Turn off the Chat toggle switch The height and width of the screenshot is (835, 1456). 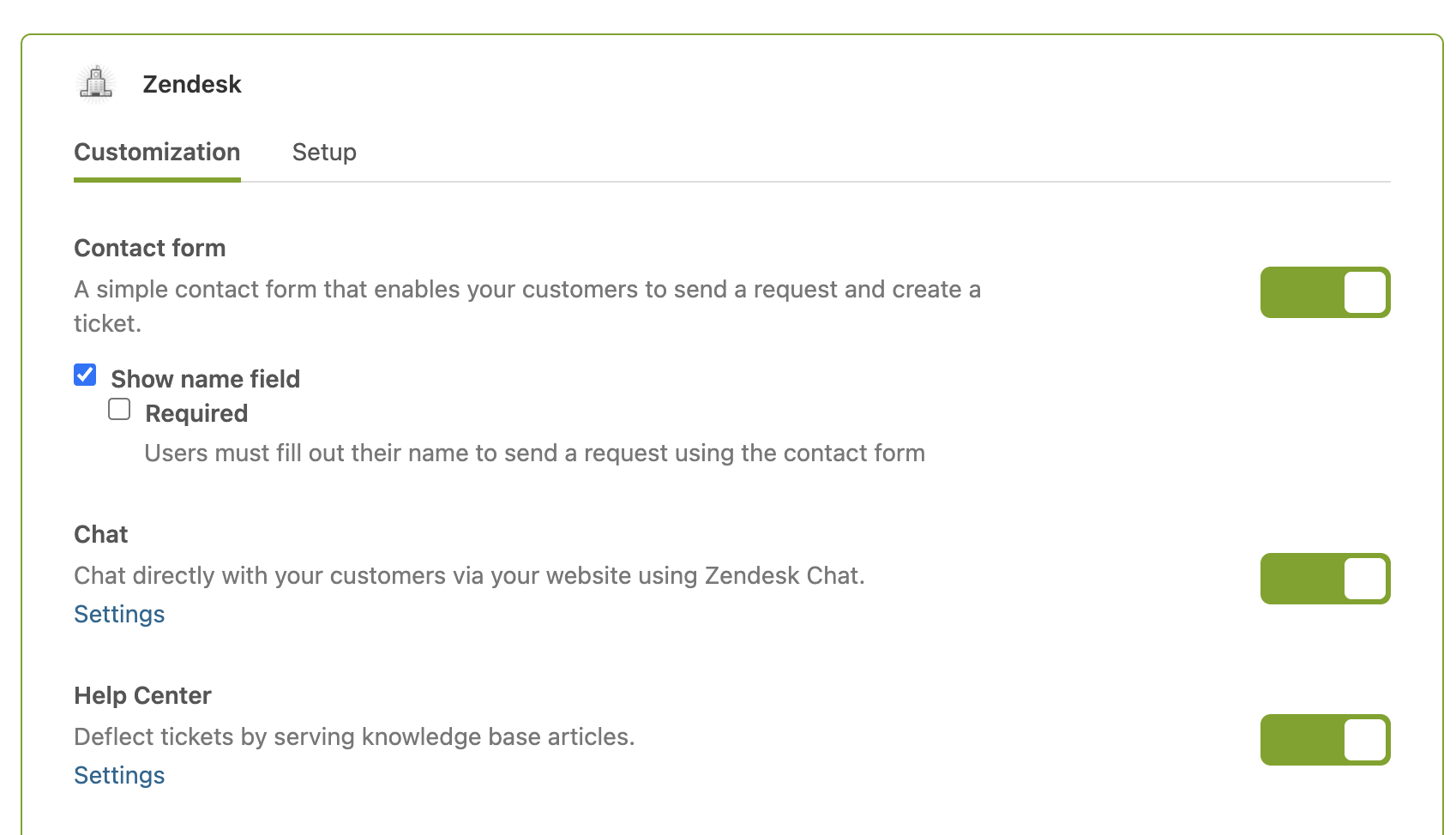click(x=1325, y=579)
